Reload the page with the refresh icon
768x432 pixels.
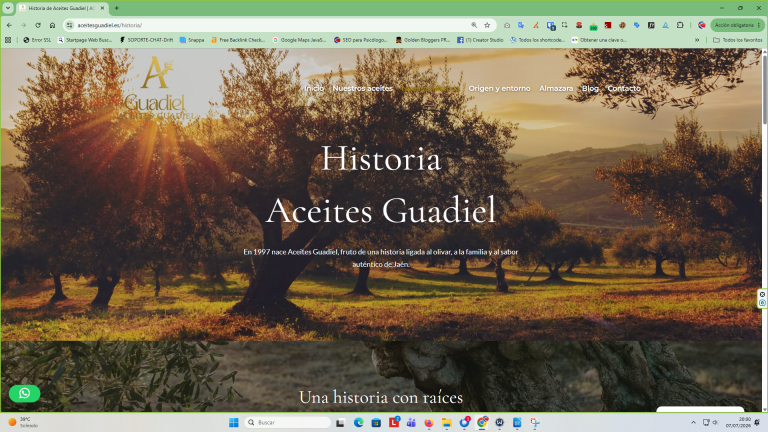38,25
